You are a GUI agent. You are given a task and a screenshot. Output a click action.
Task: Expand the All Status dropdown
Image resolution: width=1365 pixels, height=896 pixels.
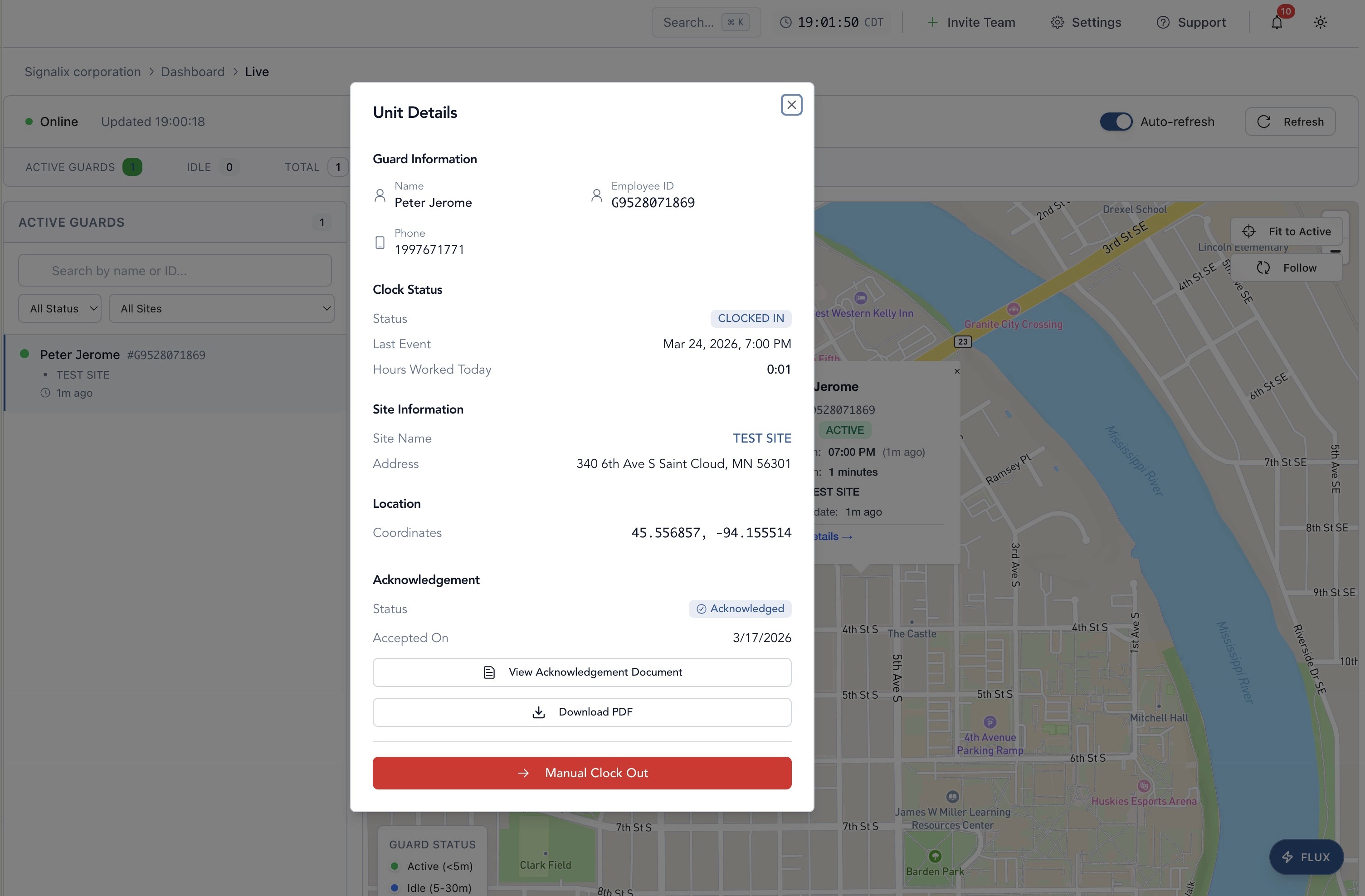point(60,309)
